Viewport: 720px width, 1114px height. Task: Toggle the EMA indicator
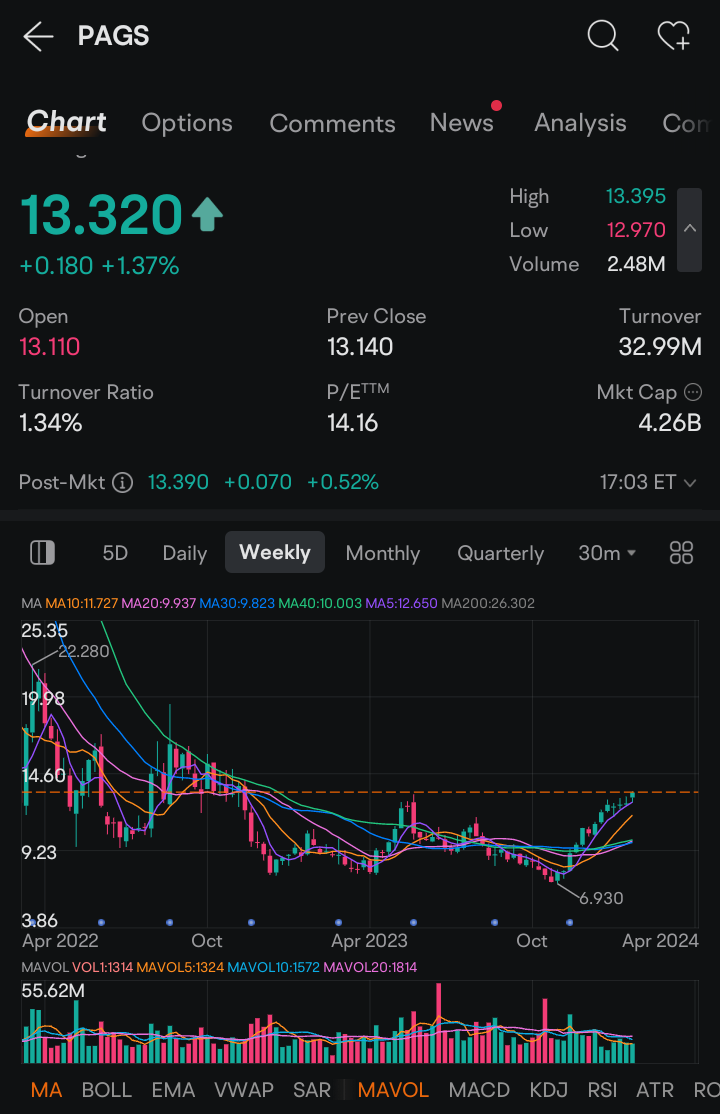173,1090
